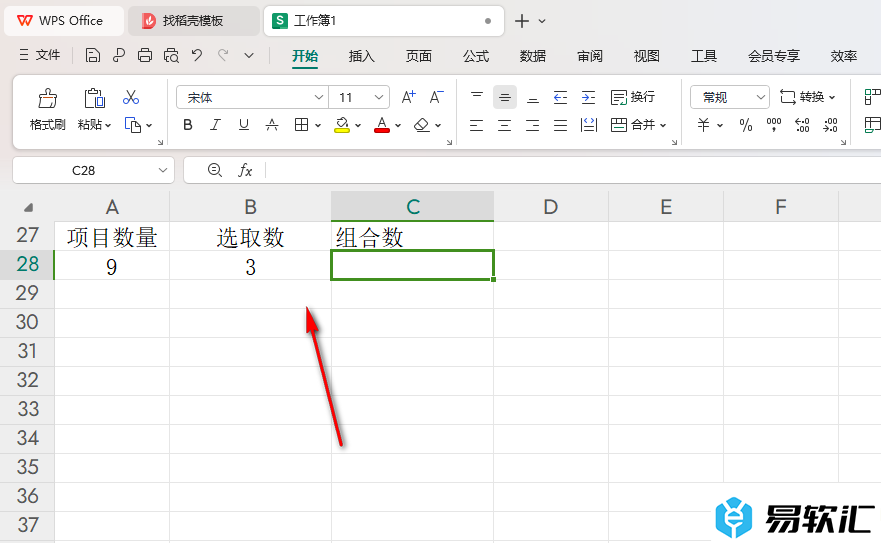
Task: Toggle wrap text (换行)
Action: 633,97
